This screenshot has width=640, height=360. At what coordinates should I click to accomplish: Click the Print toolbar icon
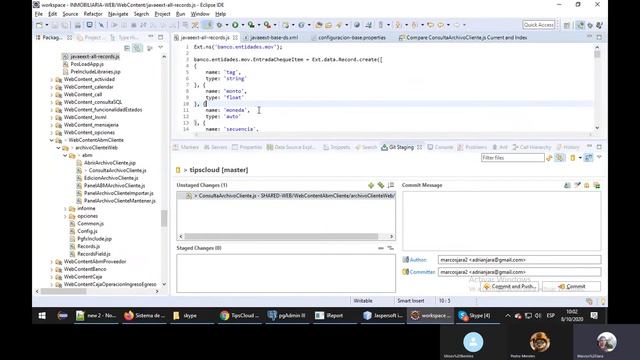[78, 25]
